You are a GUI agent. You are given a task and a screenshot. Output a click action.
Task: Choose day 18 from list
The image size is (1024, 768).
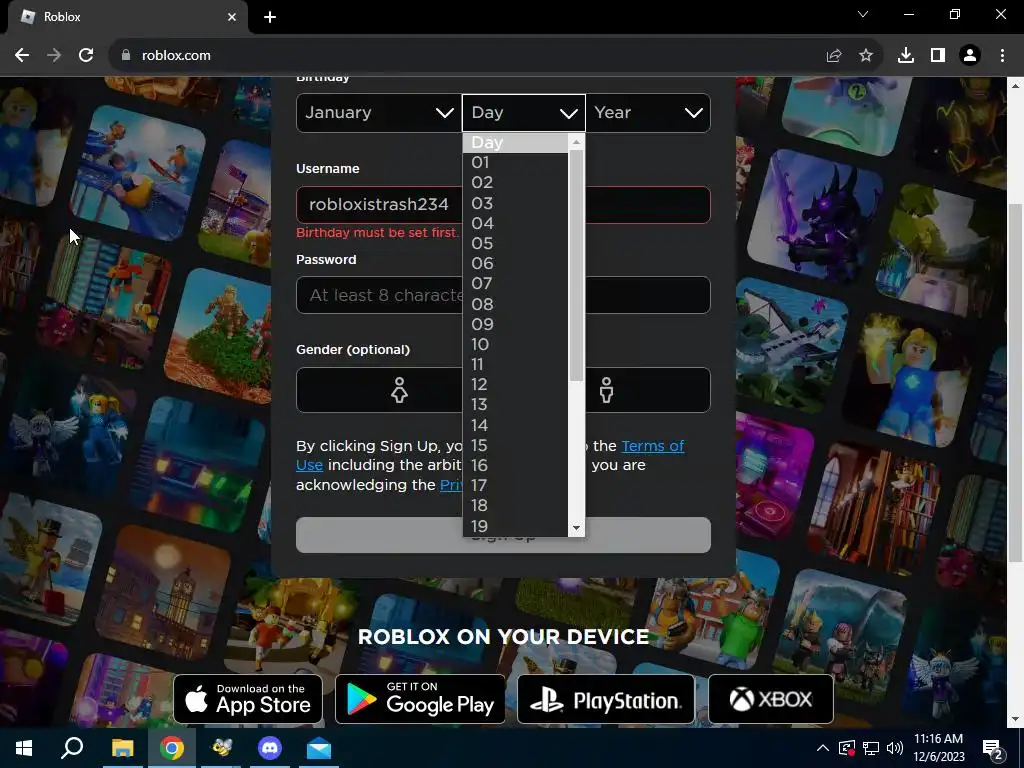pyautogui.click(x=515, y=505)
